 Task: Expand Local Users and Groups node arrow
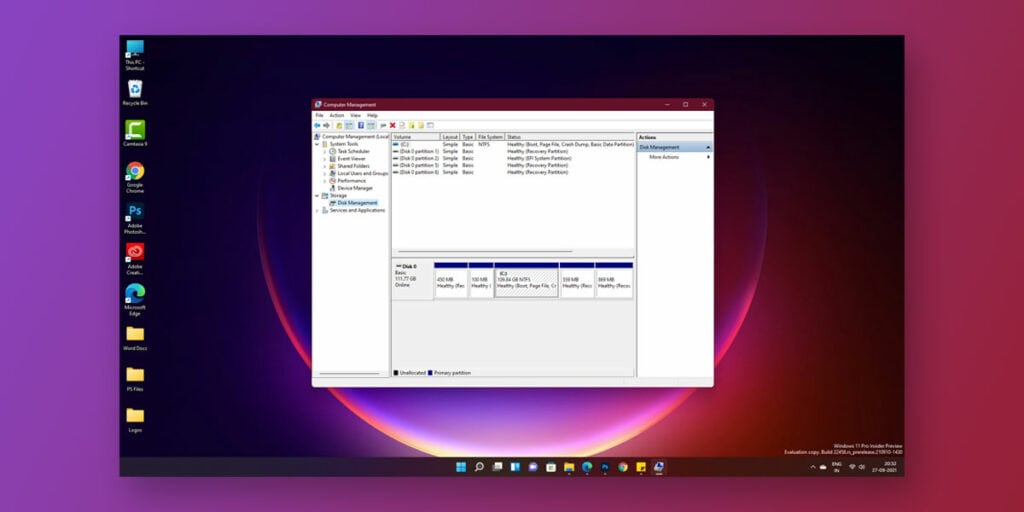325,174
